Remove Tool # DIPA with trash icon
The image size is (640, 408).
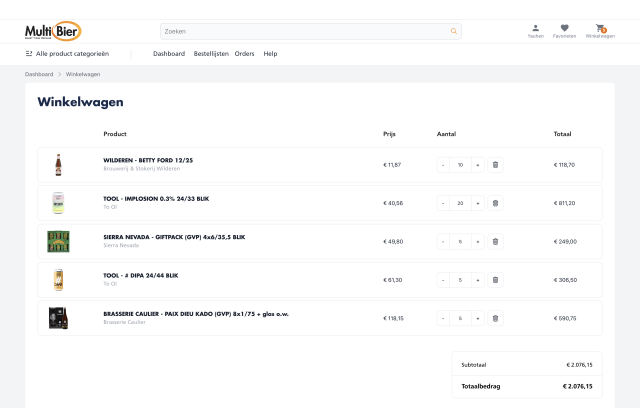495,280
